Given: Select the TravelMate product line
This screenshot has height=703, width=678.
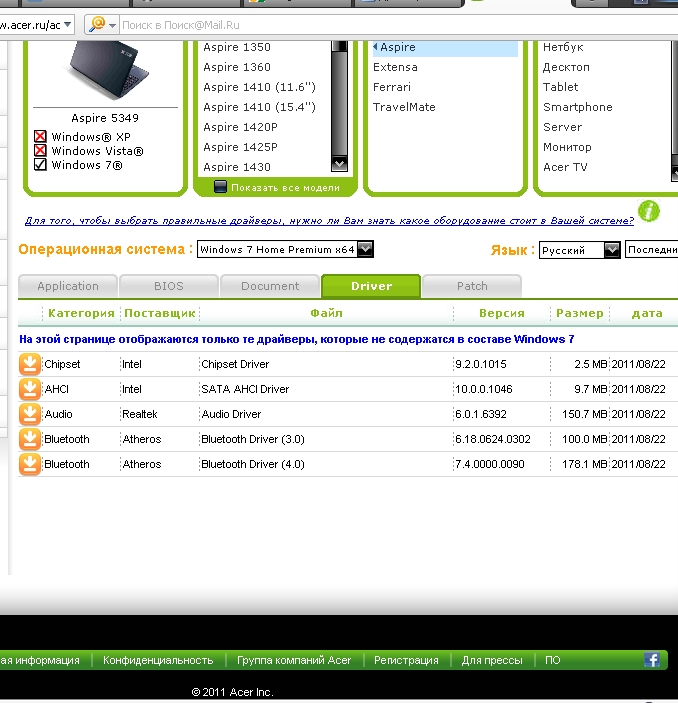Looking at the screenshot, I should [x=404, y=107].
